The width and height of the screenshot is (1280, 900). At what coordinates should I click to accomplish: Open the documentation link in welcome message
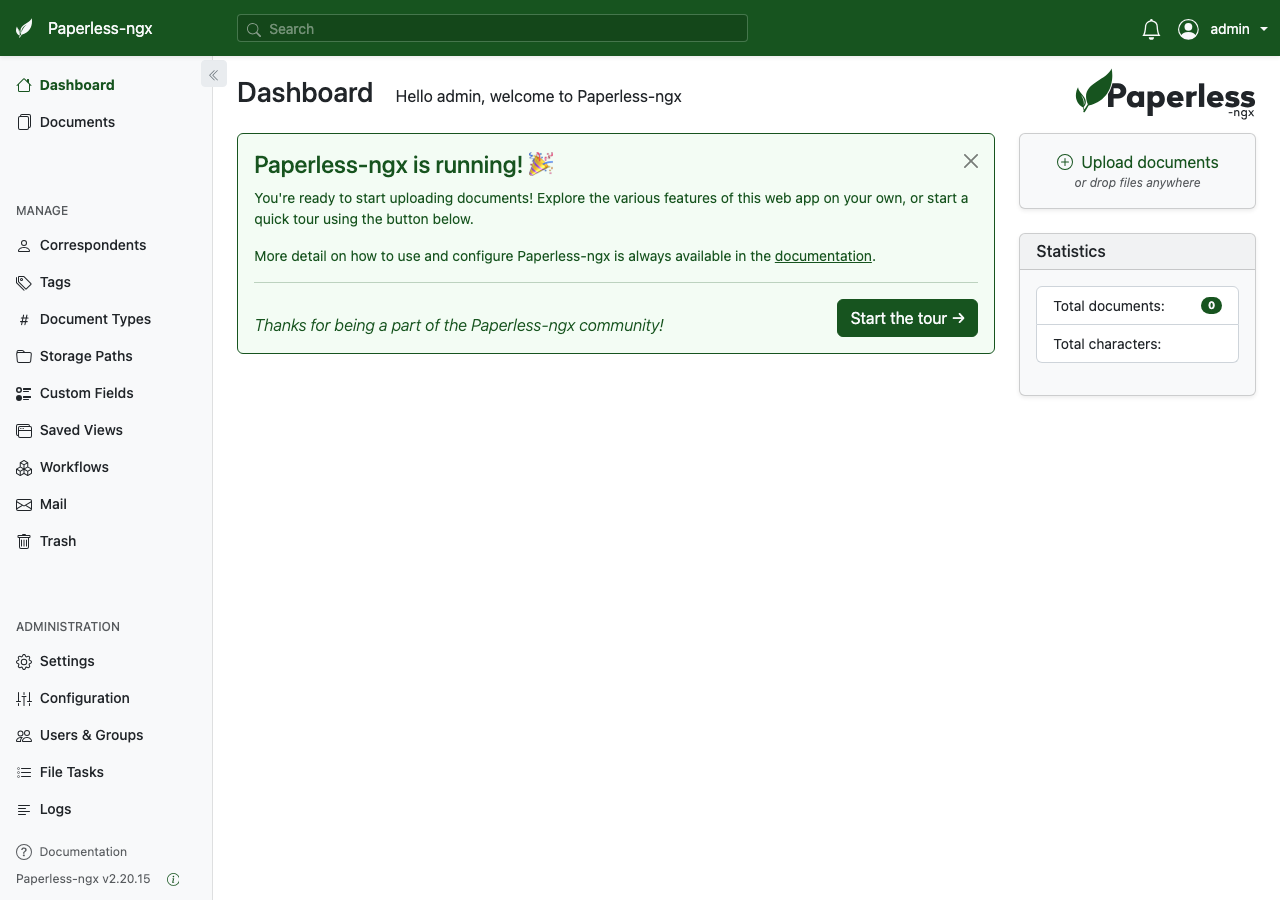823,256
